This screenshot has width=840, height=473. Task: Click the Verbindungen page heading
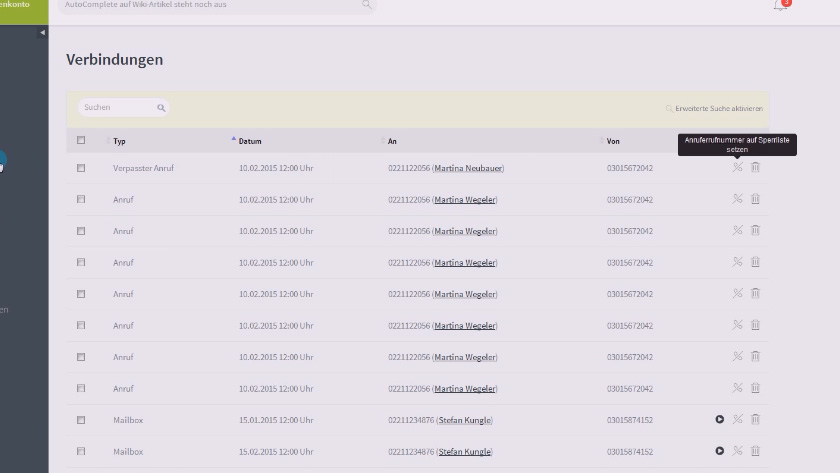tap(115, 59)
